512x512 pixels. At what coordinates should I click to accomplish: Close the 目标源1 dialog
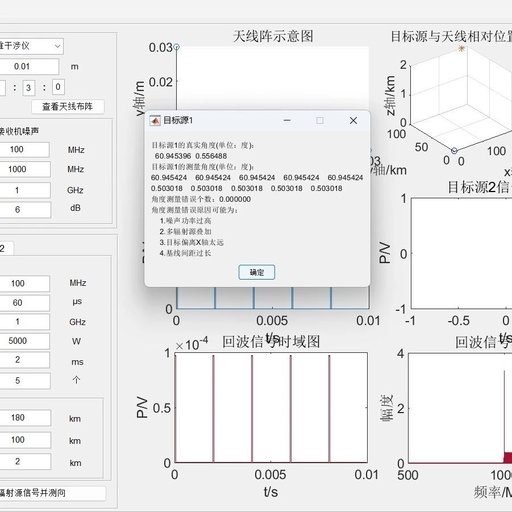pos(353,121)
